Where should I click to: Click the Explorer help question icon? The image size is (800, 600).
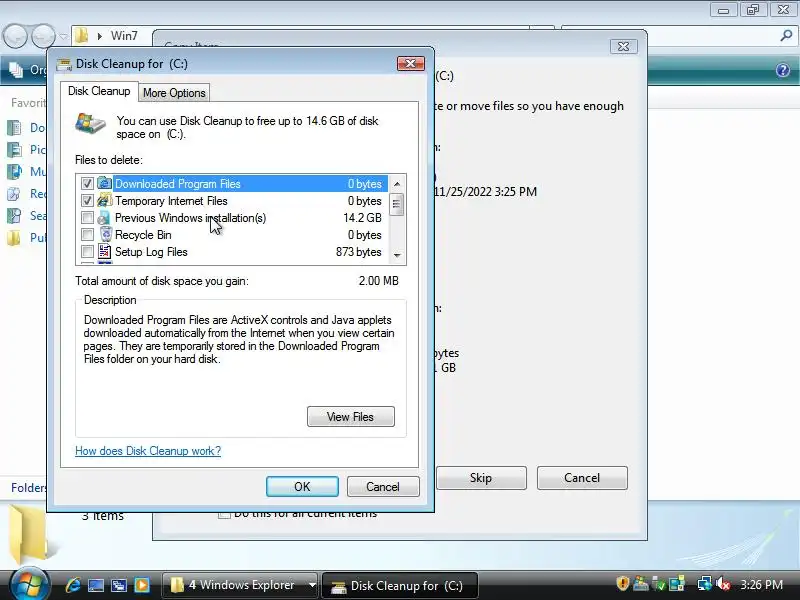783,70
